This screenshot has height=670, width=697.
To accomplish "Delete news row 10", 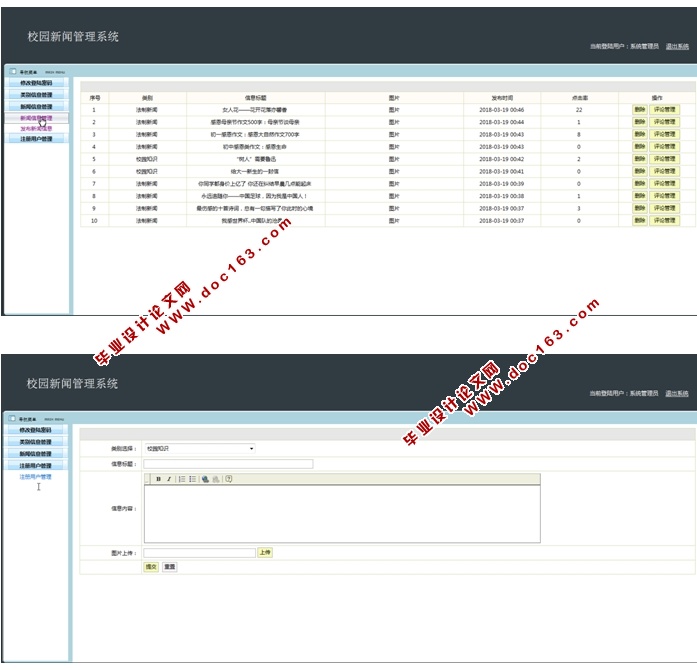I will [640, 221].
